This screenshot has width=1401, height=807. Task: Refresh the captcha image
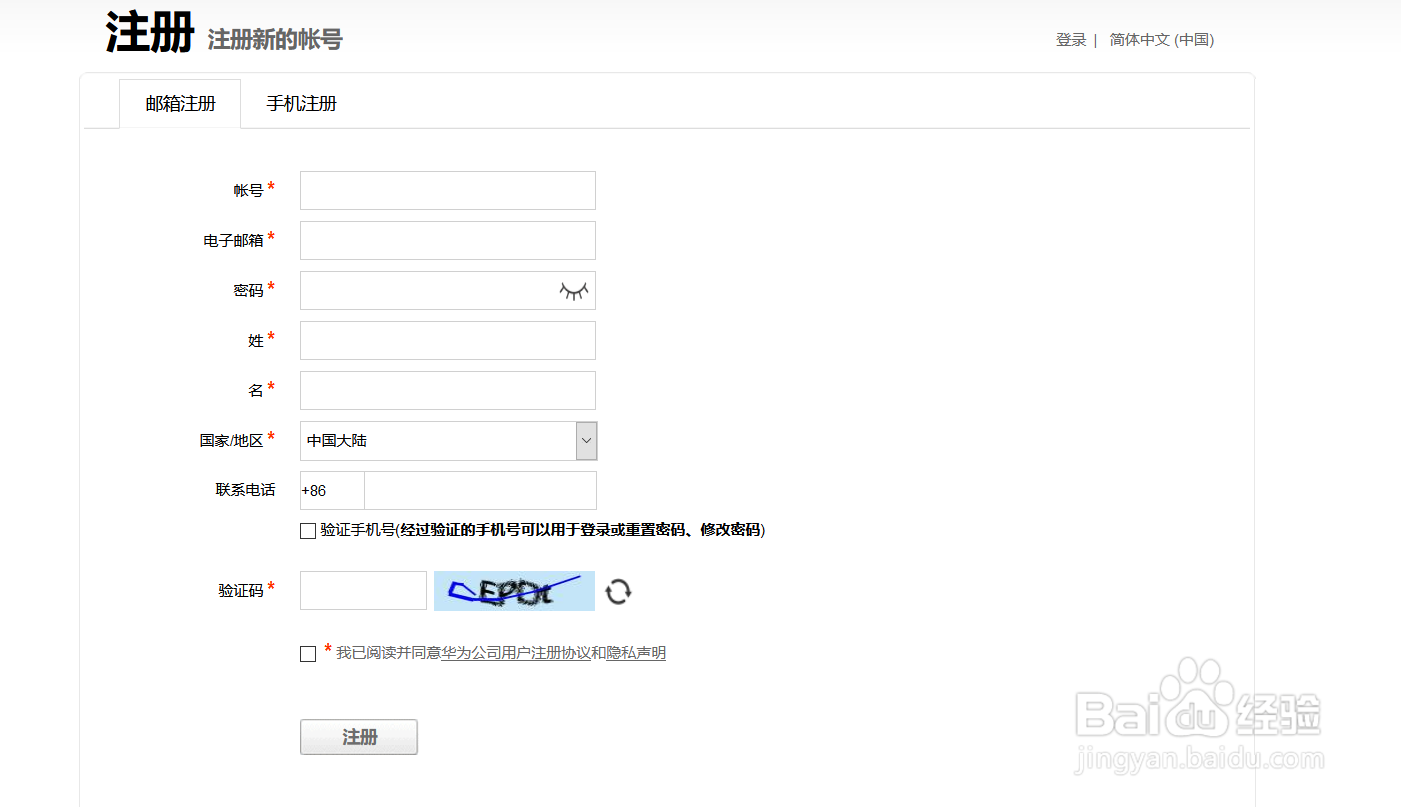[618, 591]
